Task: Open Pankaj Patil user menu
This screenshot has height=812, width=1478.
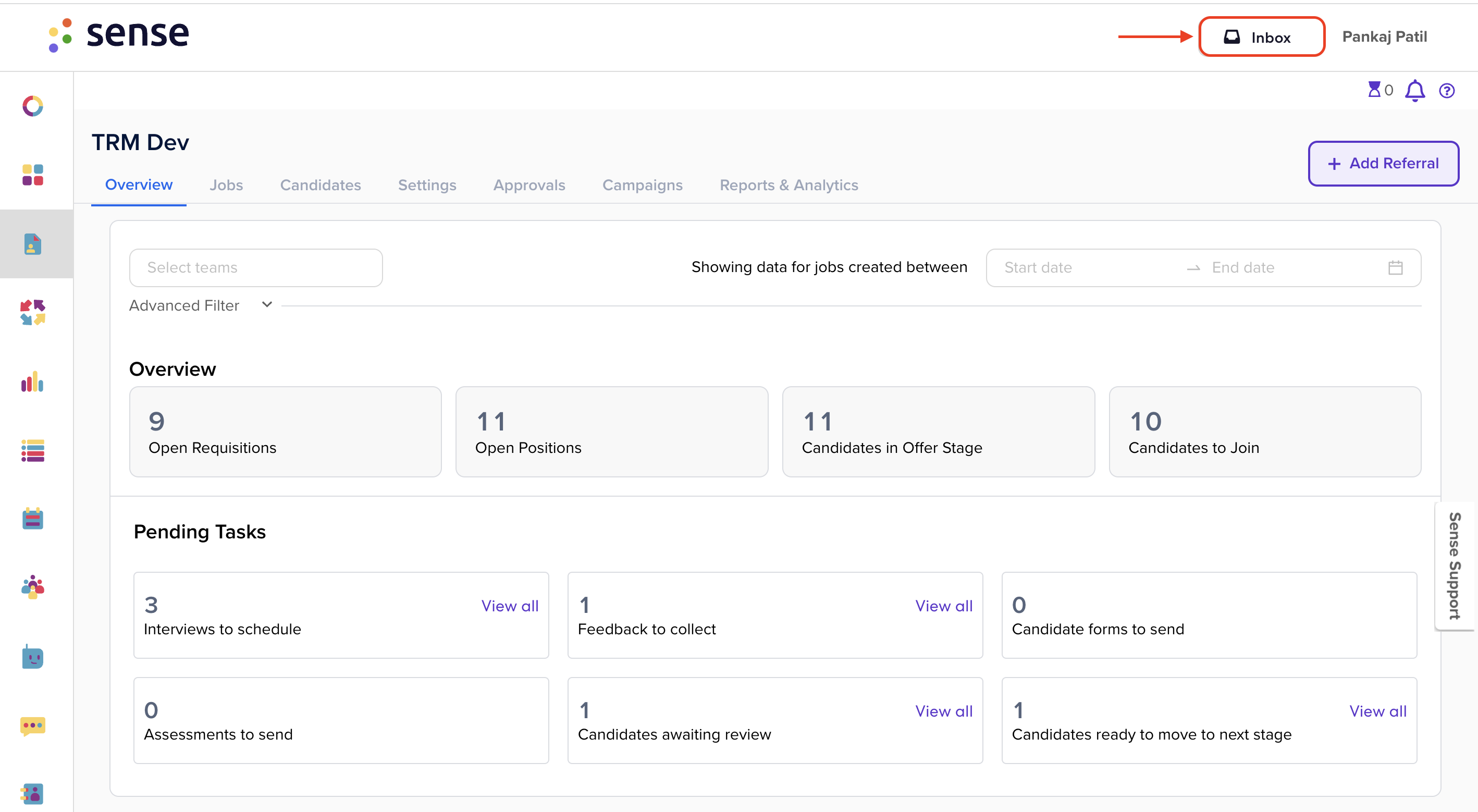Action: pyautogui.click(x=1384, y=36)
